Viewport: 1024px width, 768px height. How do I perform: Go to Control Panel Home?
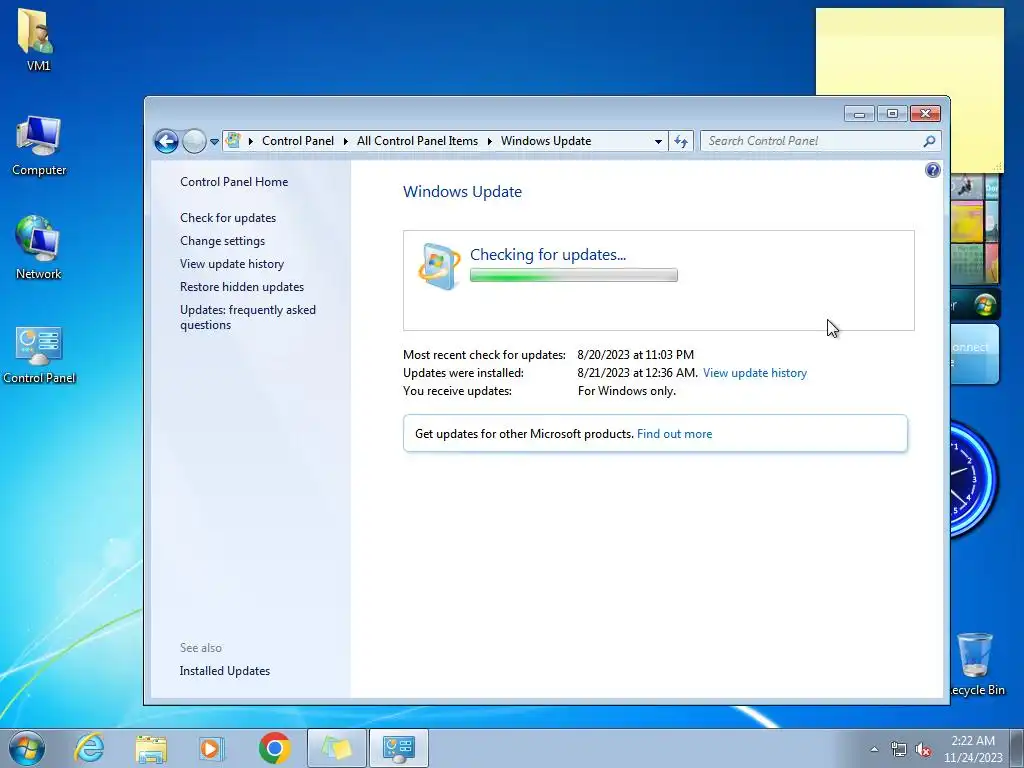(x=234, y=182)
